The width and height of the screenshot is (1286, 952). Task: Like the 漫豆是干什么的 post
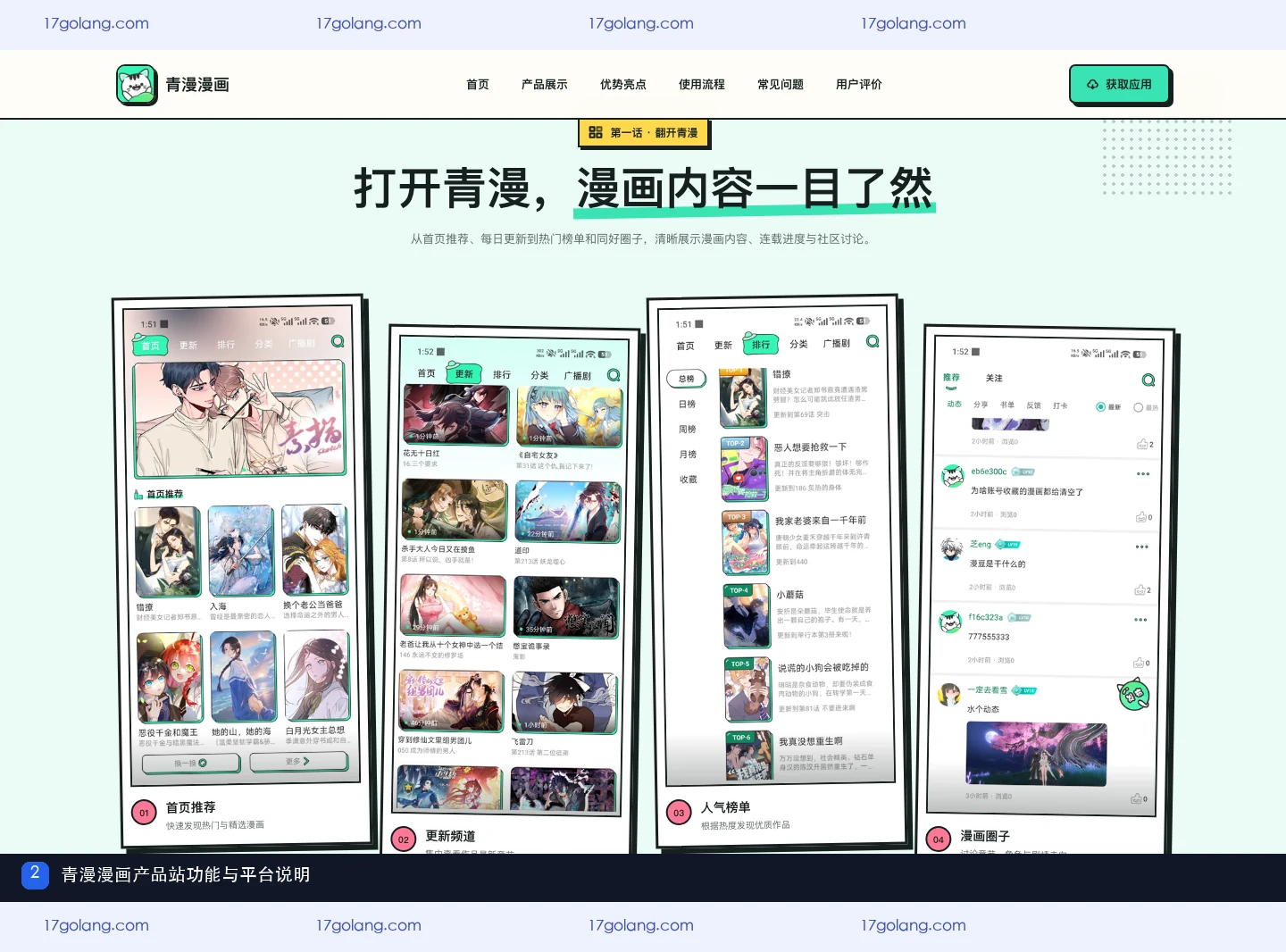[x=1142, y=589]
